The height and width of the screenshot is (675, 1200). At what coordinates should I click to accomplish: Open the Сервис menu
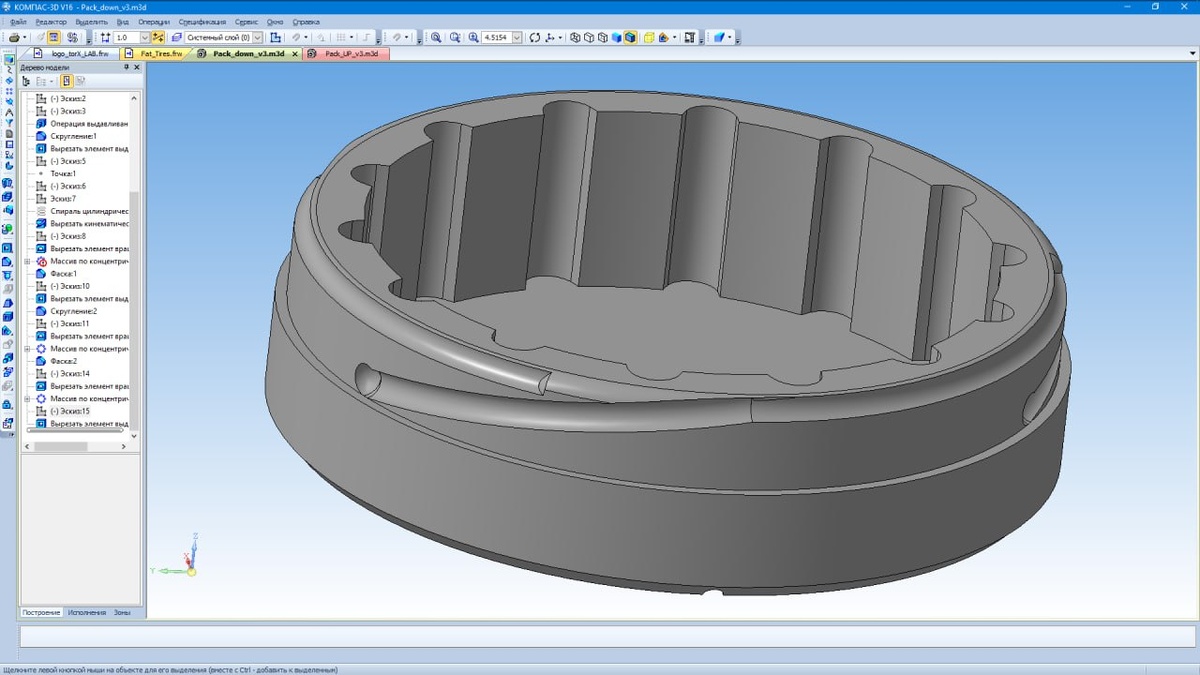pos(246,21)
